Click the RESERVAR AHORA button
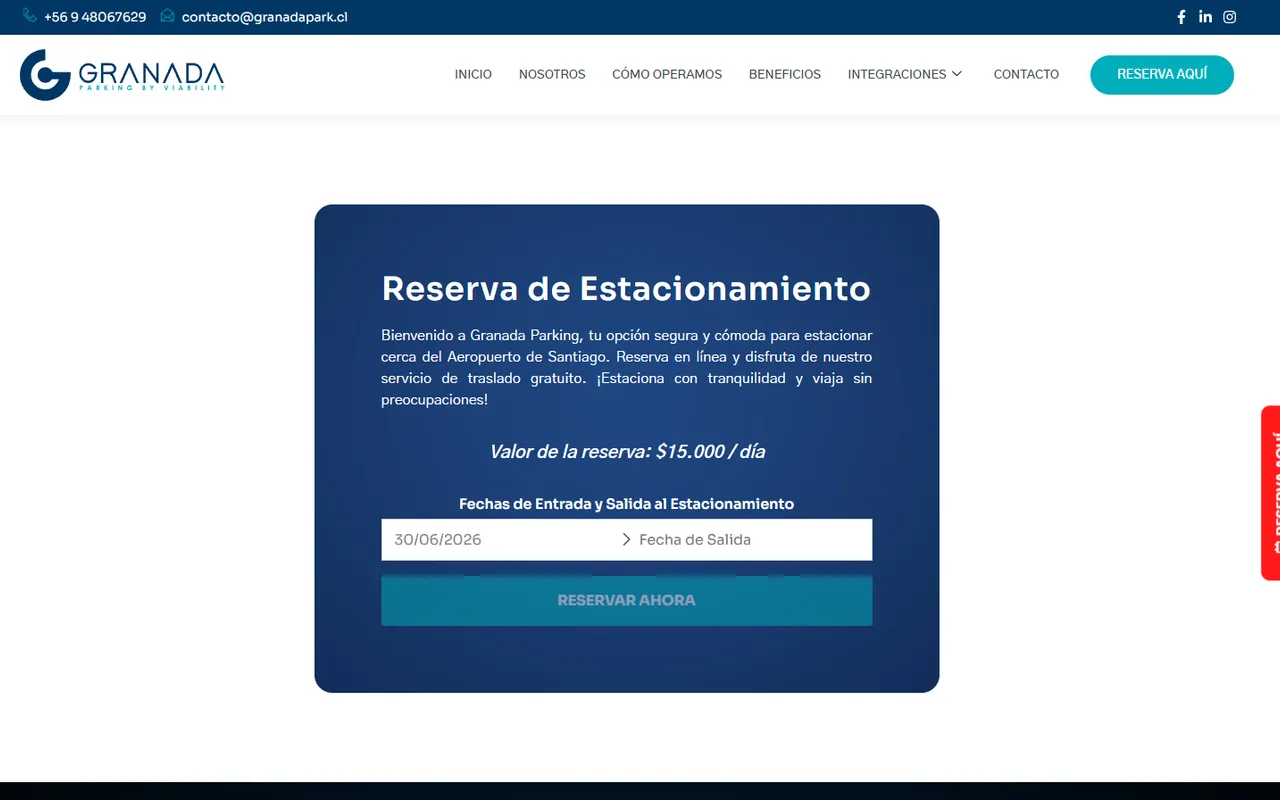Viewport: 1280px width, 800px height. click(x=627, y=601)
